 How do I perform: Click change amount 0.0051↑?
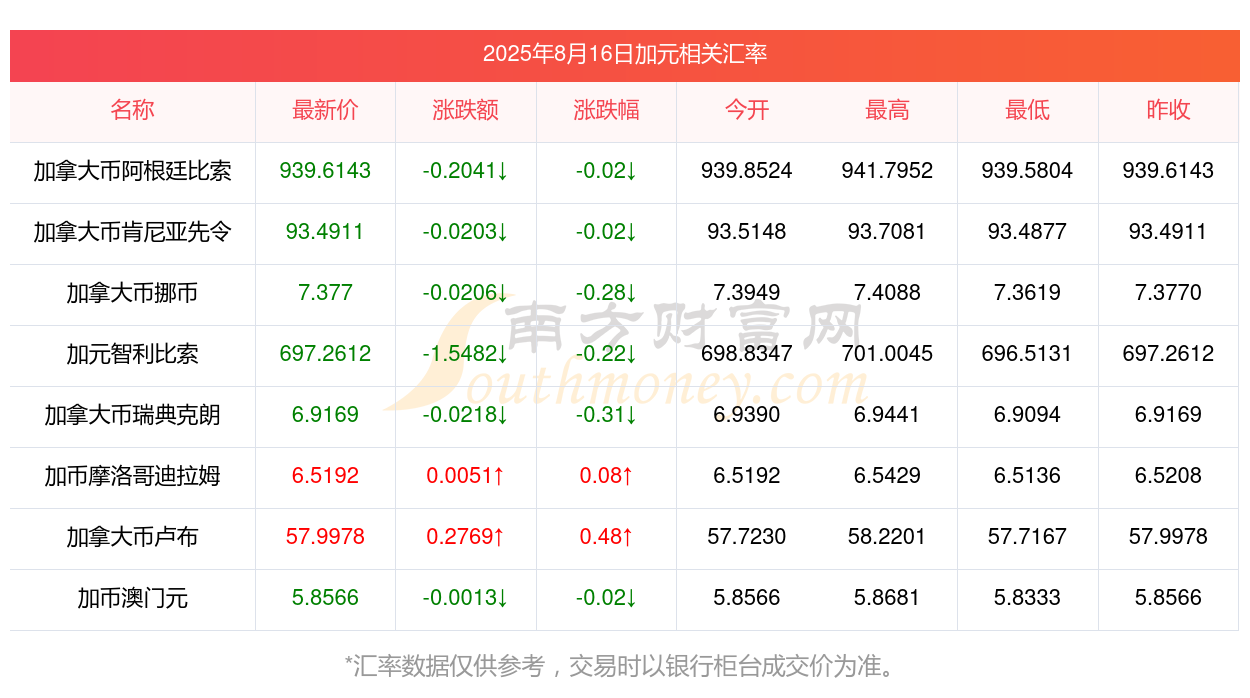coord(466,476)
